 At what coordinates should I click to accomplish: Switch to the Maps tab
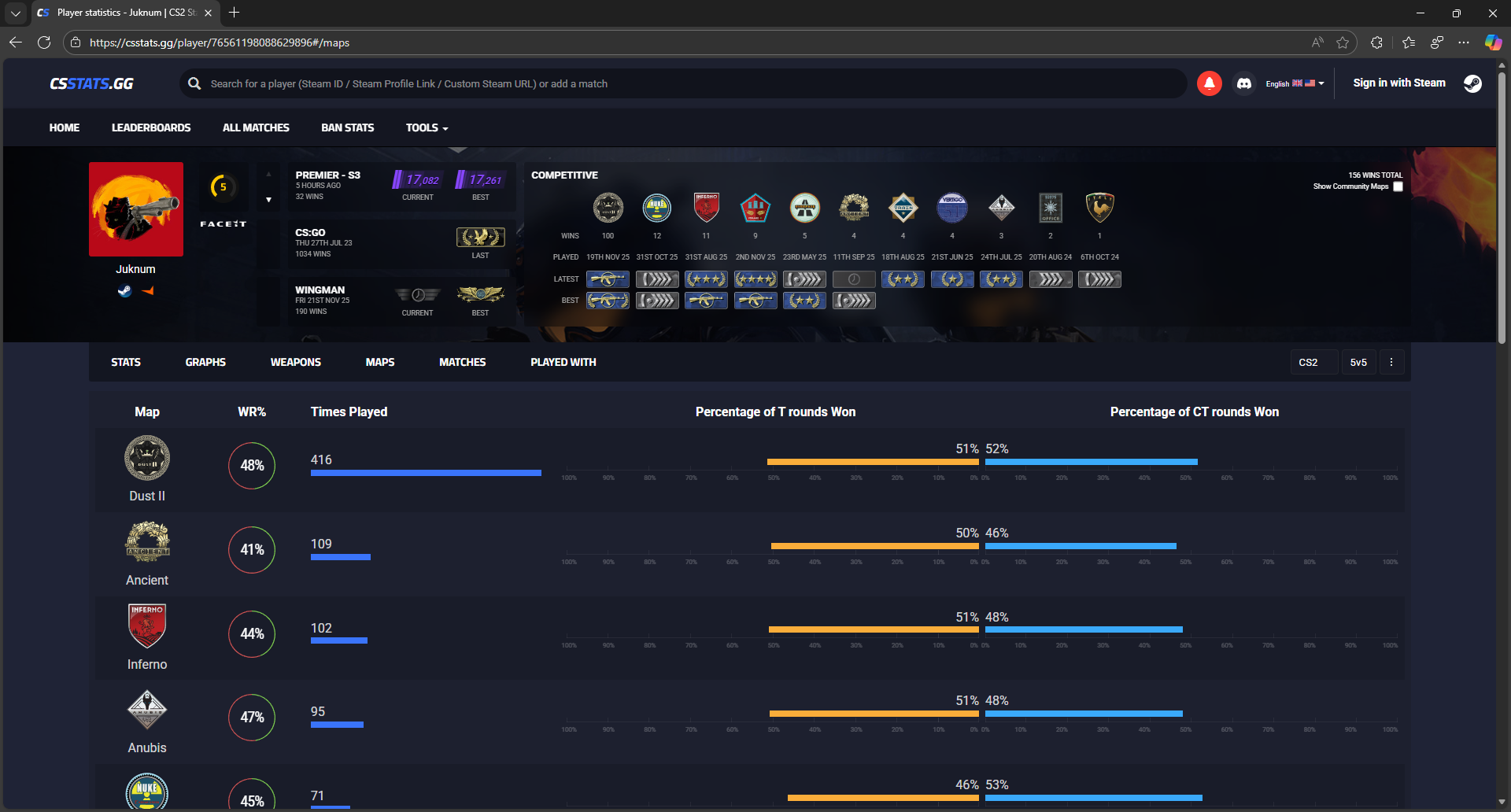coord(380,363)
